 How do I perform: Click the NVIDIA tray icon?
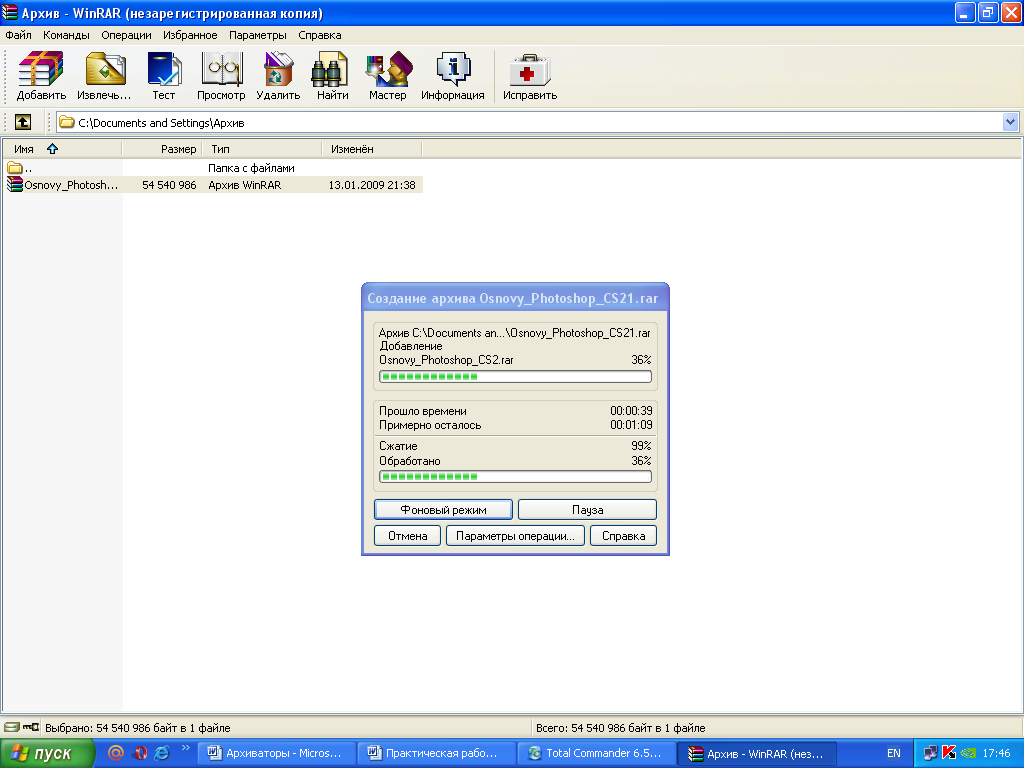tap(968, 753)
